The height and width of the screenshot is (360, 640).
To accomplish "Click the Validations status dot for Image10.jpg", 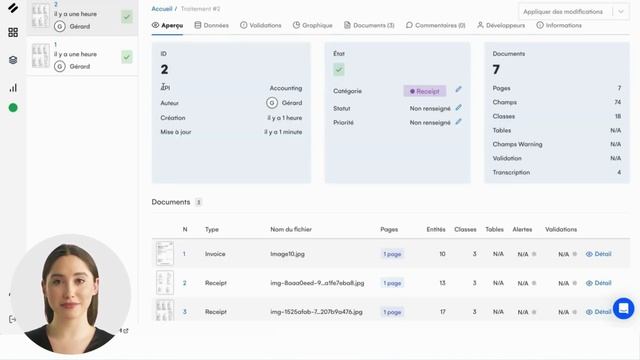I will point(575,254).
